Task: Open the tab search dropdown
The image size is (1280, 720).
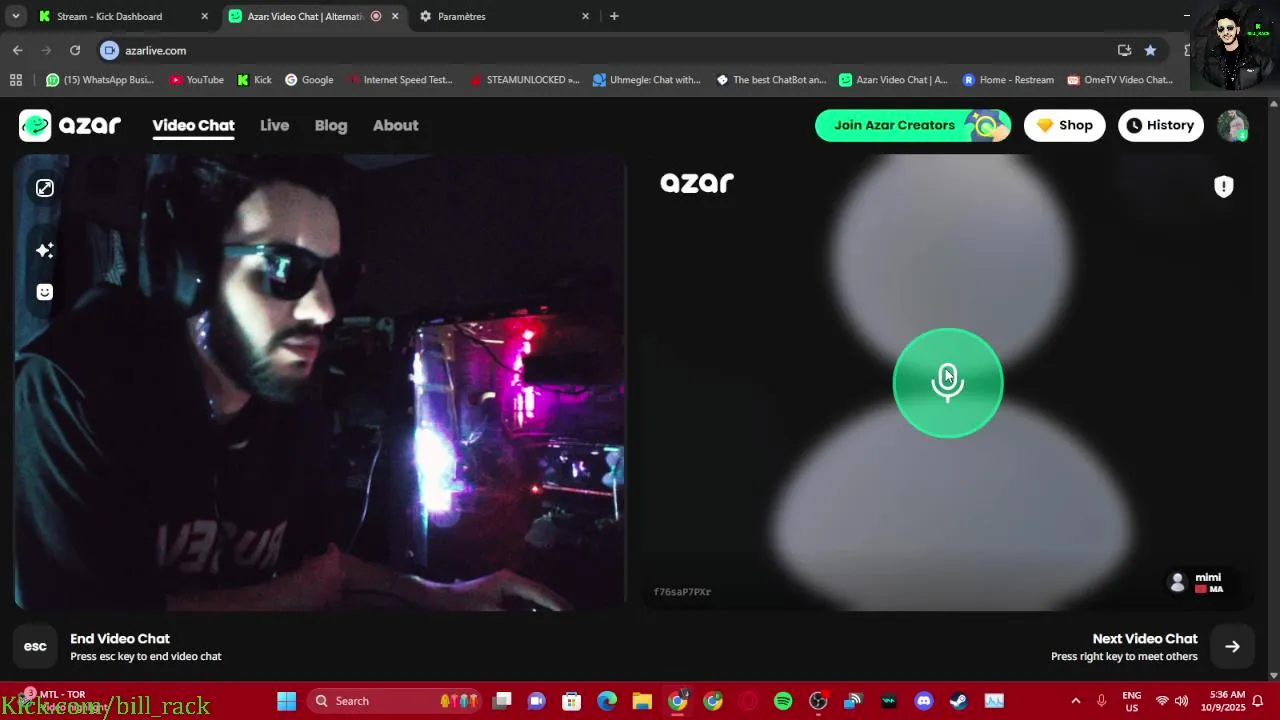Action: pyautogui.click(x=16, y=16)
